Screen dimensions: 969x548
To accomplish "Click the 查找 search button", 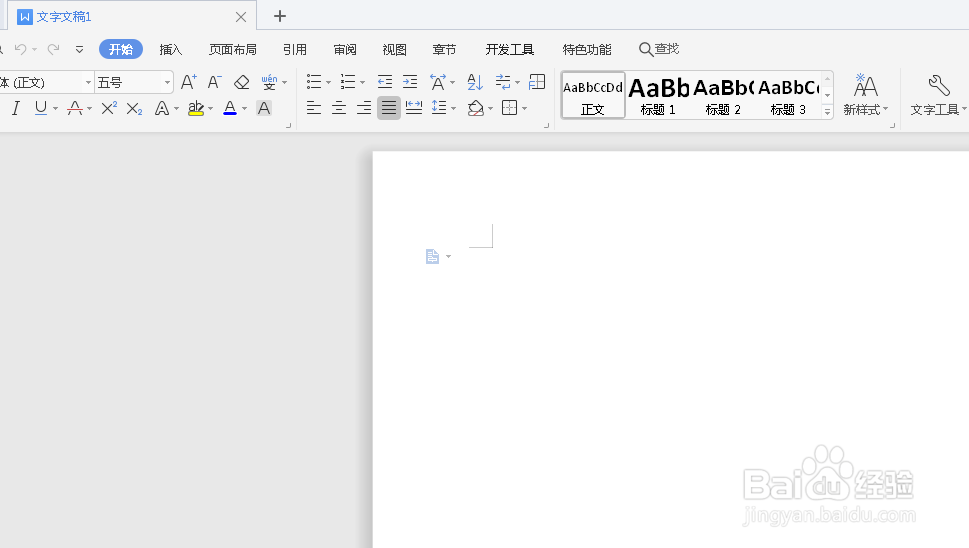I will 659,49.
